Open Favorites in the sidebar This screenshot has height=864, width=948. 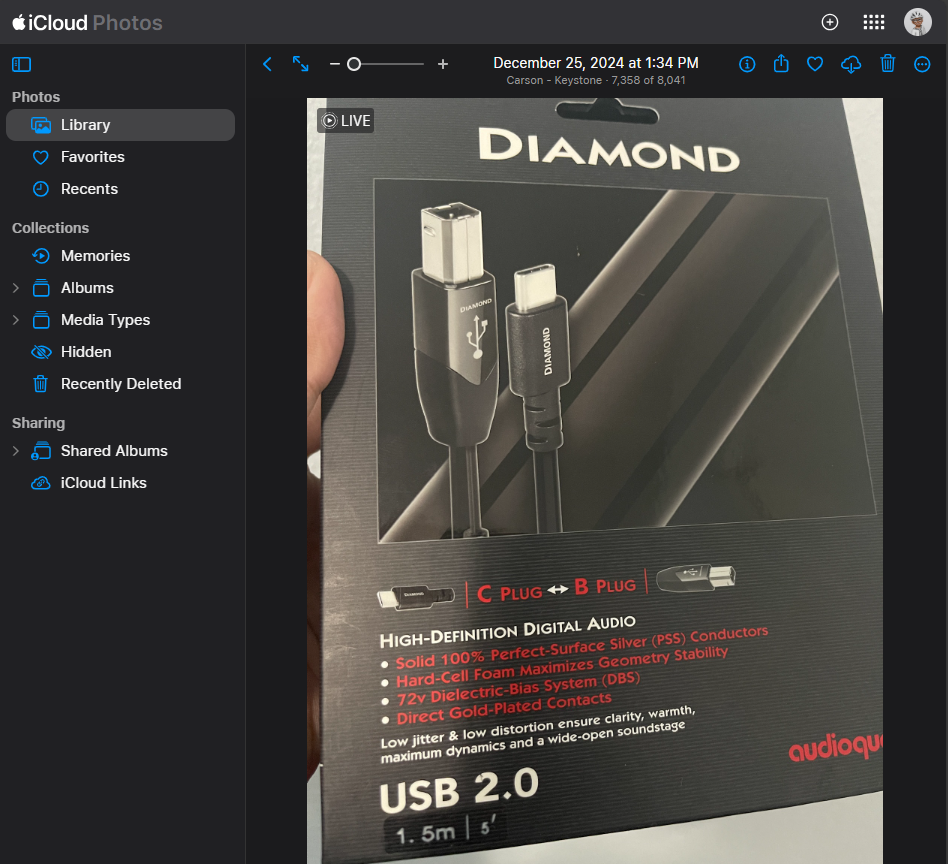(120, 157)
